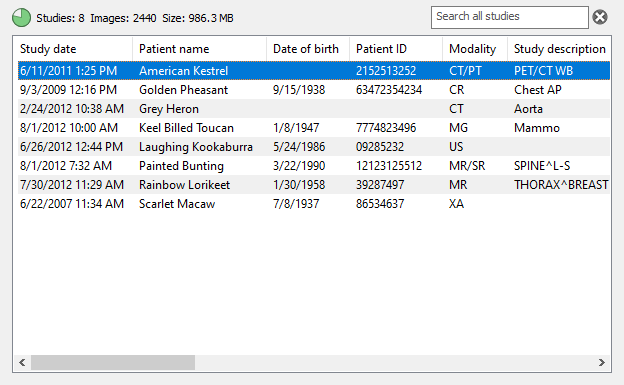
Task: Click the MR/SR modality cell
Action: point(467,166)
